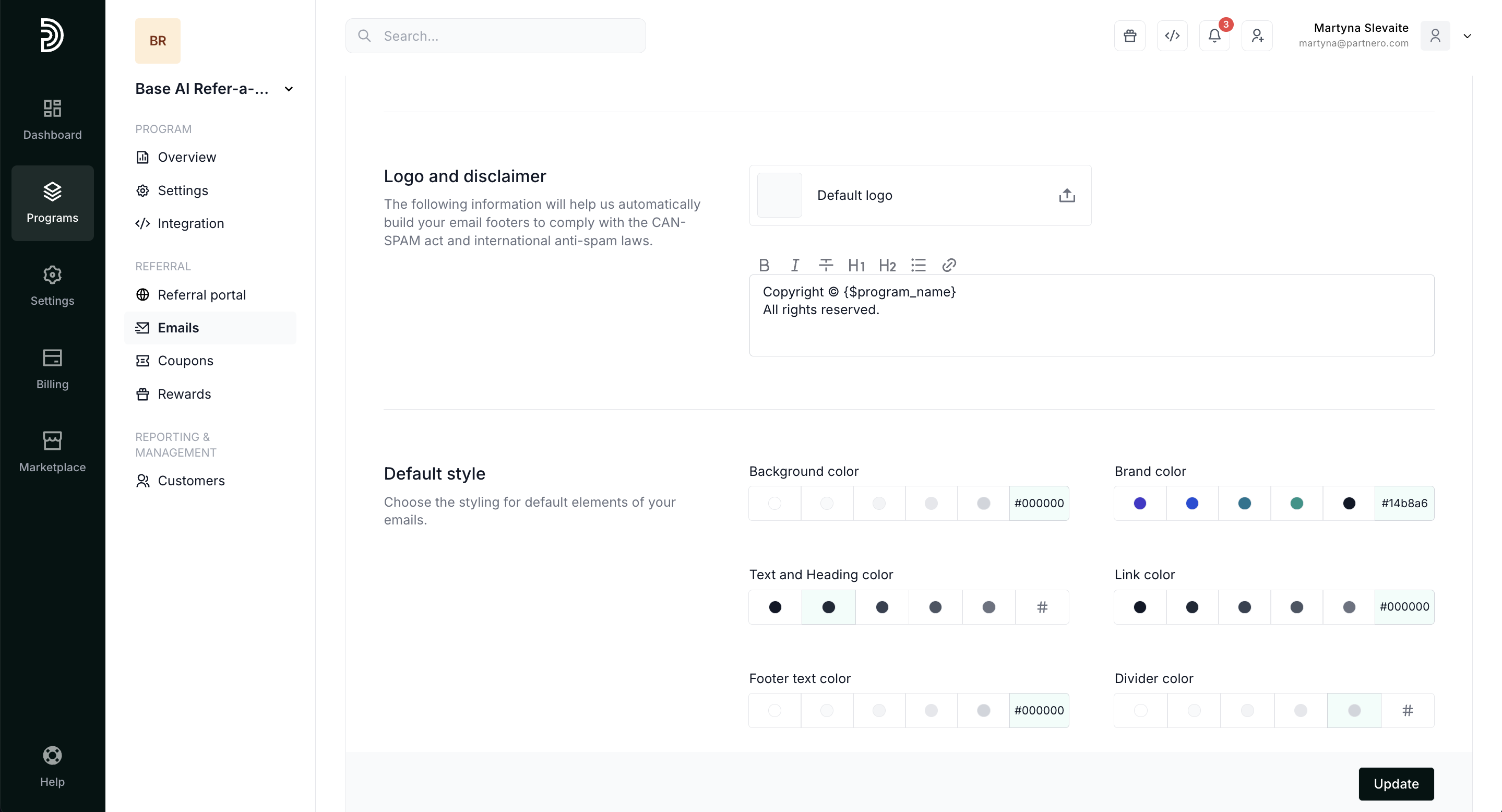Toggle bold formatting in disclaimer editor
Screen dimensions: 1502x812
pyautogui.click(x=764, y=265)
